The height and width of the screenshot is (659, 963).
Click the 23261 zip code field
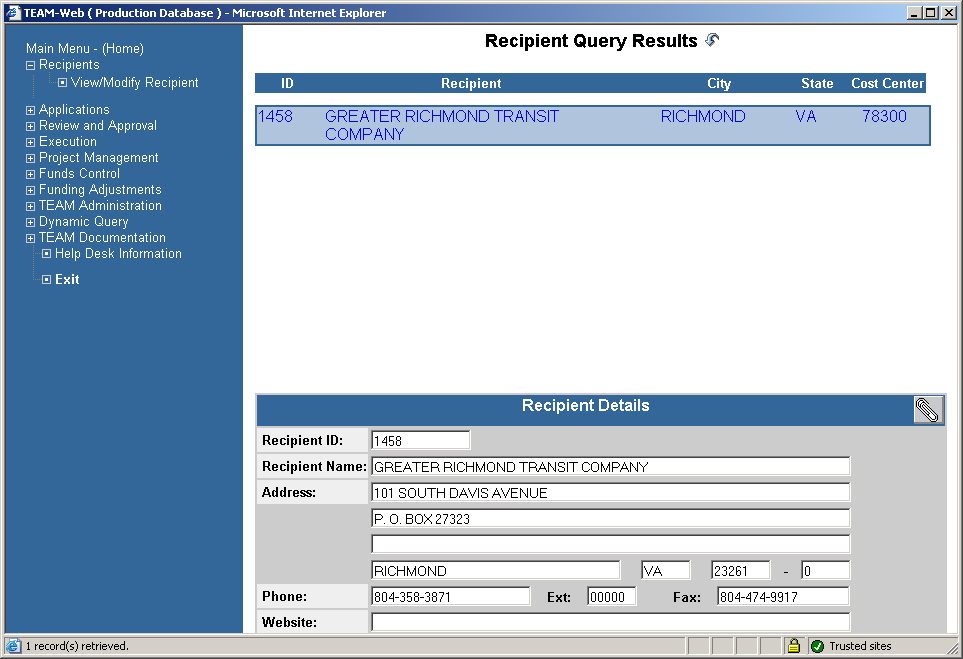pos(741,571)
